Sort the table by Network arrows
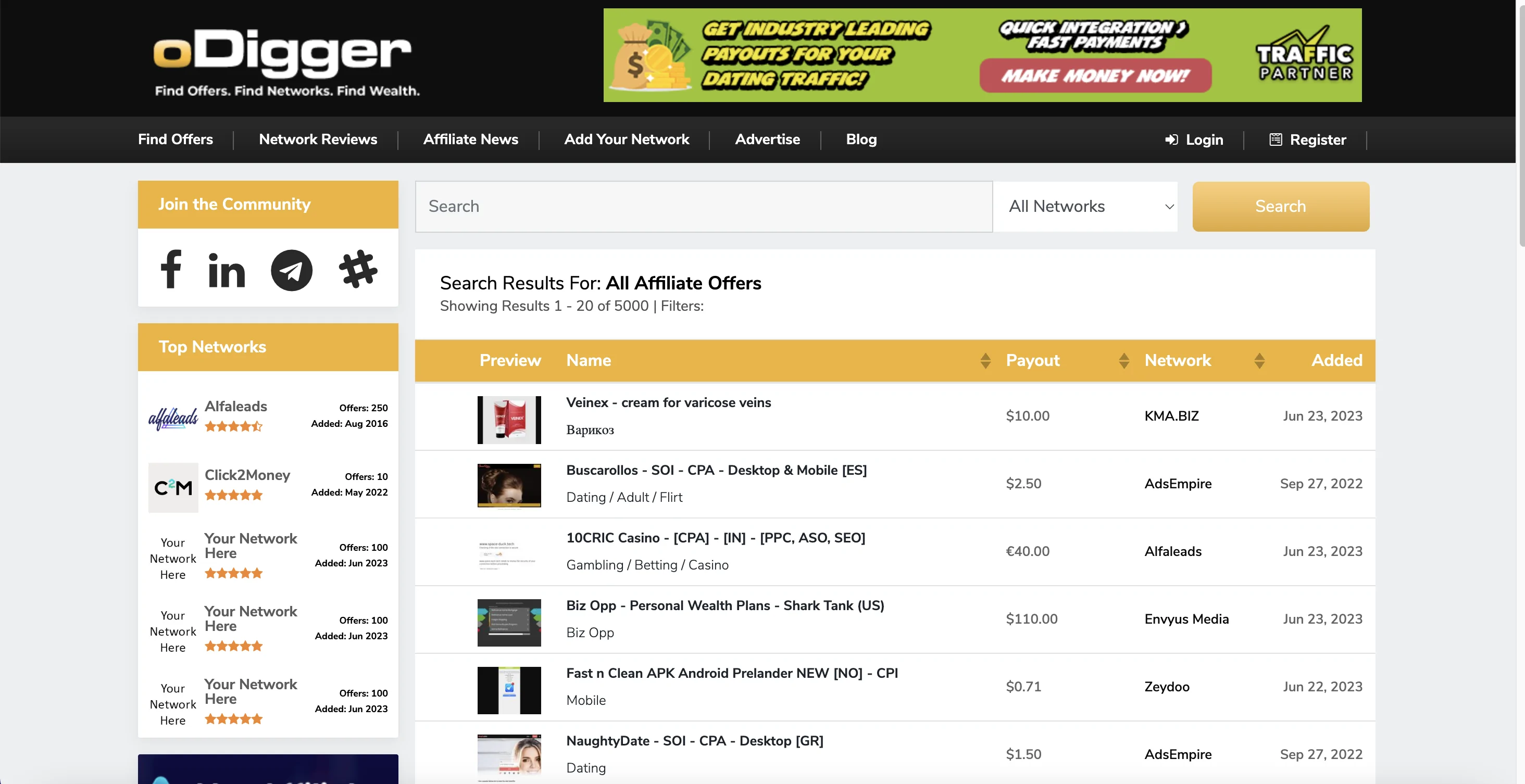 pos(1259,360)
